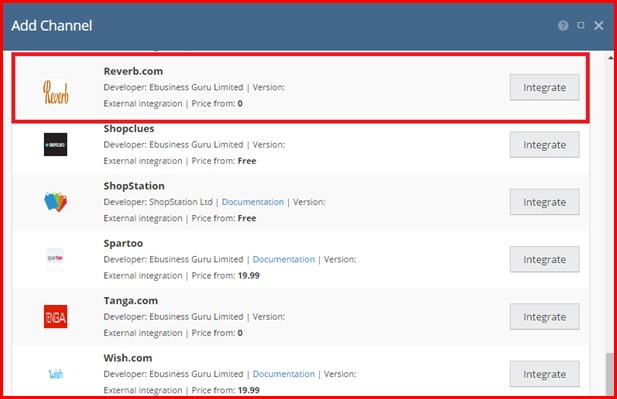Select the Spartoo title text
This screenshot has width=617, height=399.
point(123,243)
